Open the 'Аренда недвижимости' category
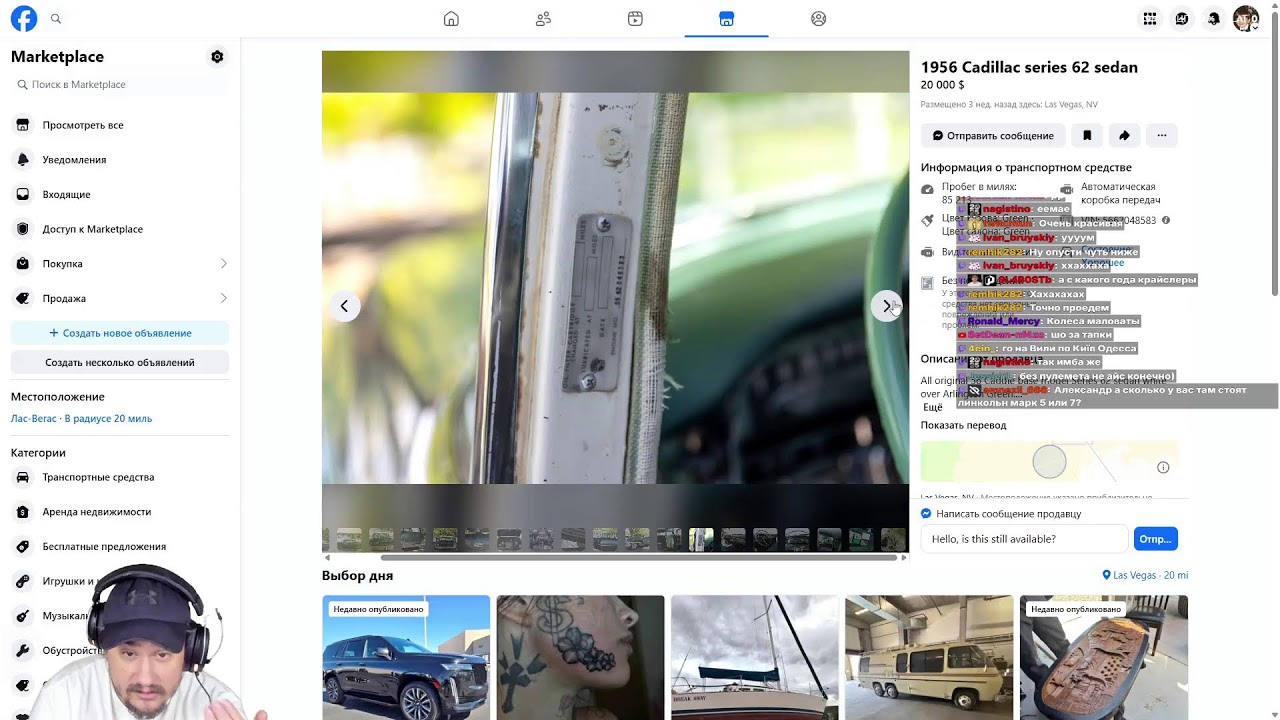 pyautogui.click(x=120, y=512)
